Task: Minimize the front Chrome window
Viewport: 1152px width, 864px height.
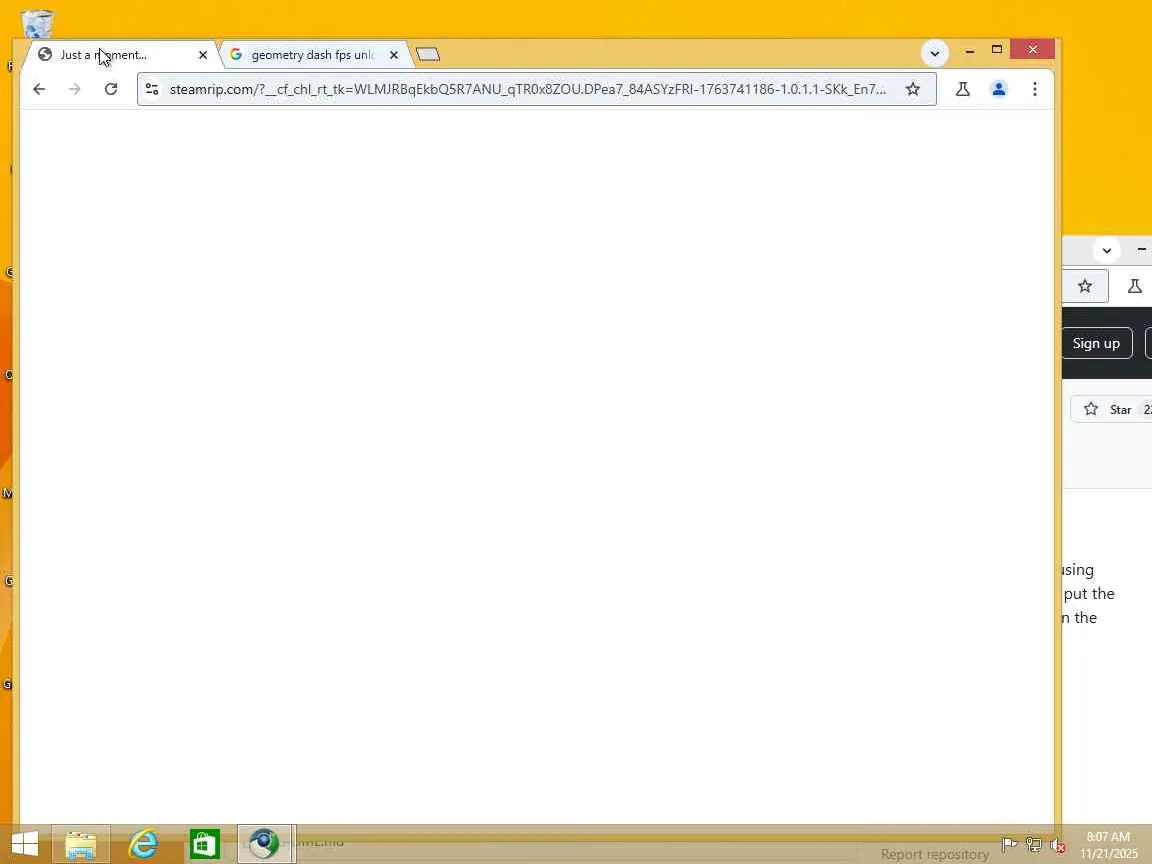Action: click(x=970, y=50)
